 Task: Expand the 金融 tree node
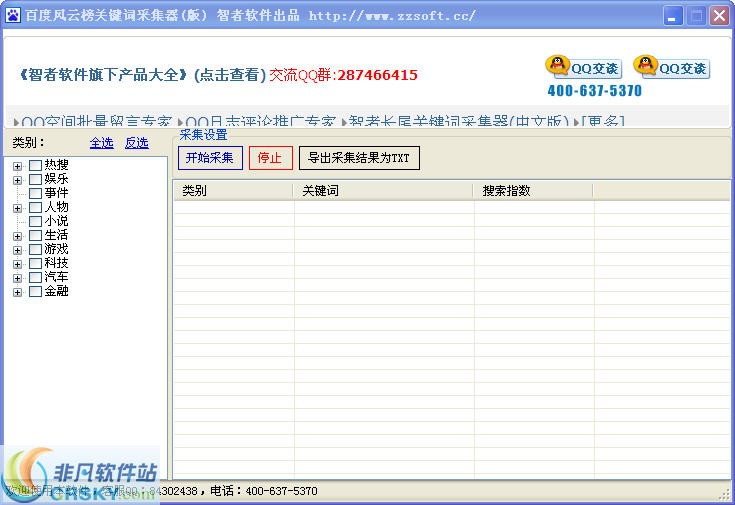point(17,293)
